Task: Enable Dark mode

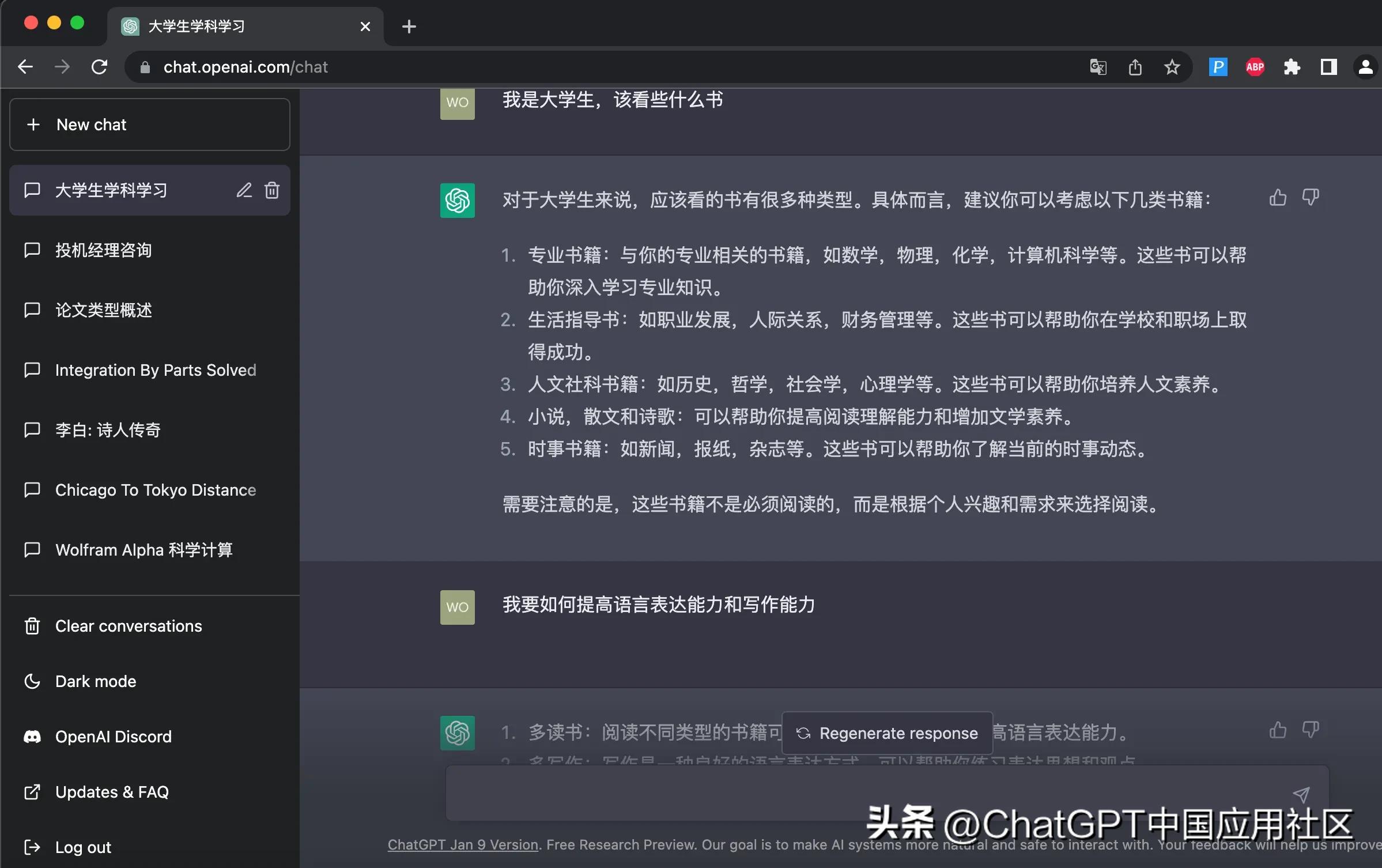Action: [x=95, y=681]
